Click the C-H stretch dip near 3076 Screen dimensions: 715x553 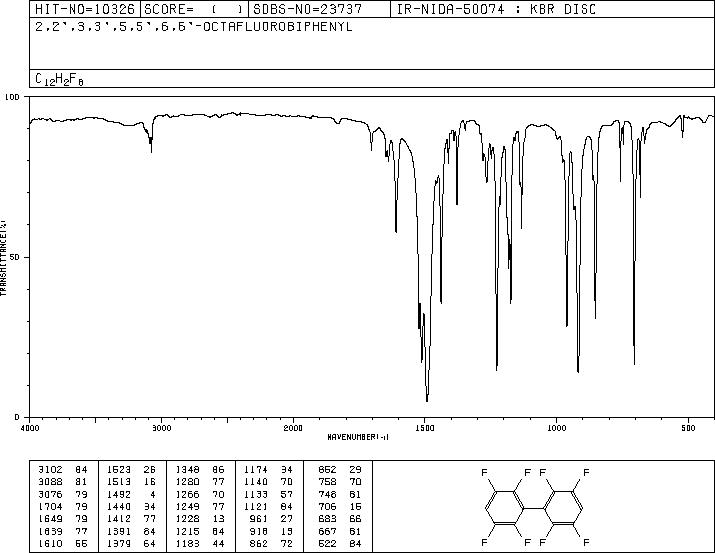tap(151, 150)
